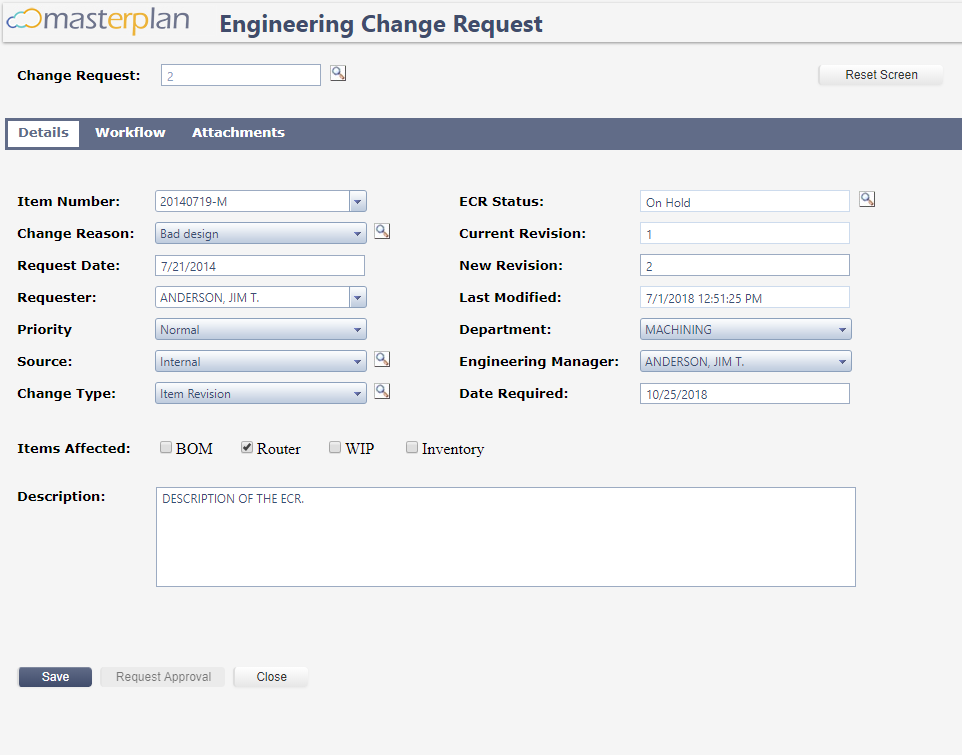This screenshot has height=755, width=962.
Task: Click the ECR Status field showing On Hold
Action: click(745, 201)
